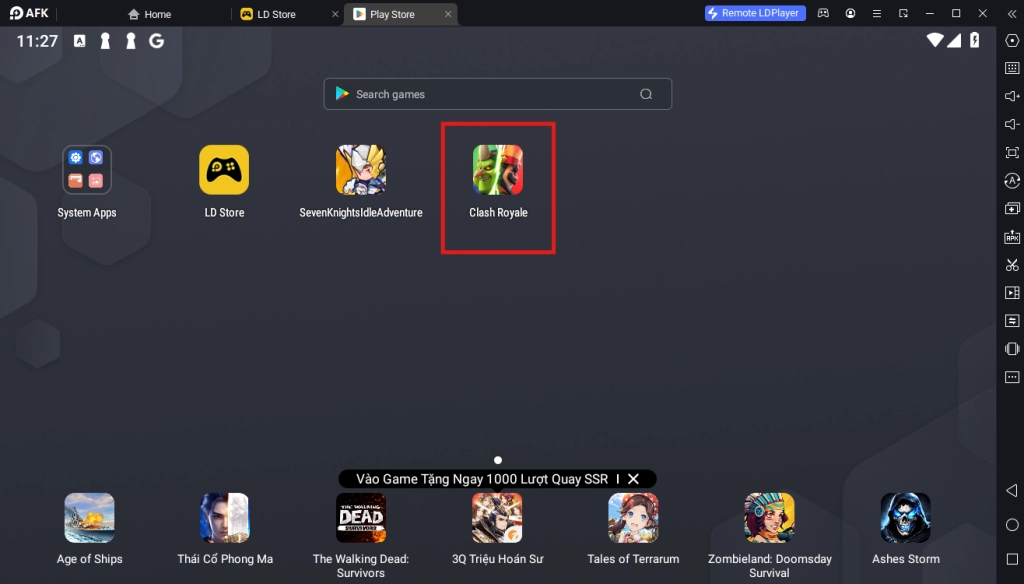The height and width of the screenshot is (584, 1024).
Task: Open the System Apps folder
Action: 87,170
